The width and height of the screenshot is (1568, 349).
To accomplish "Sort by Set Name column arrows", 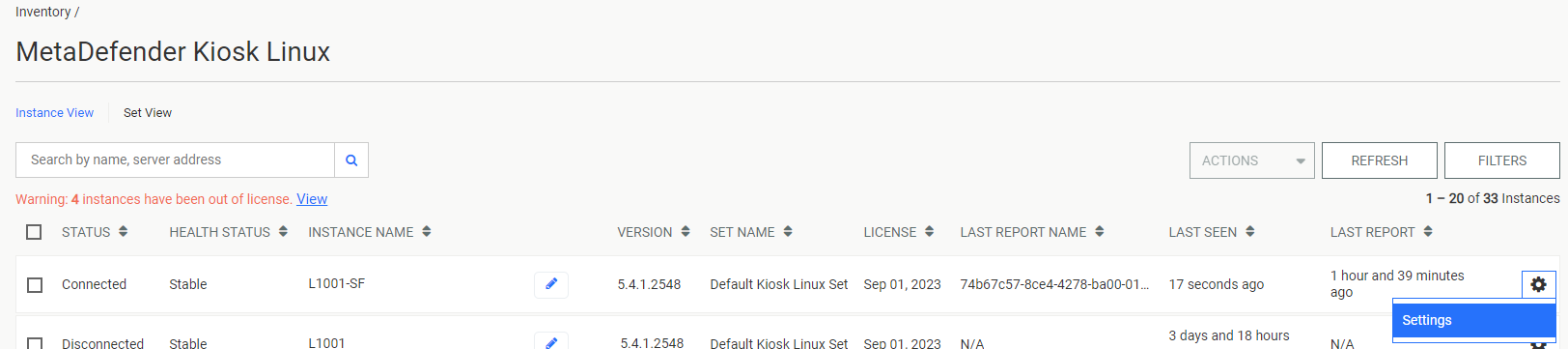I will click(x=788, y=232).
